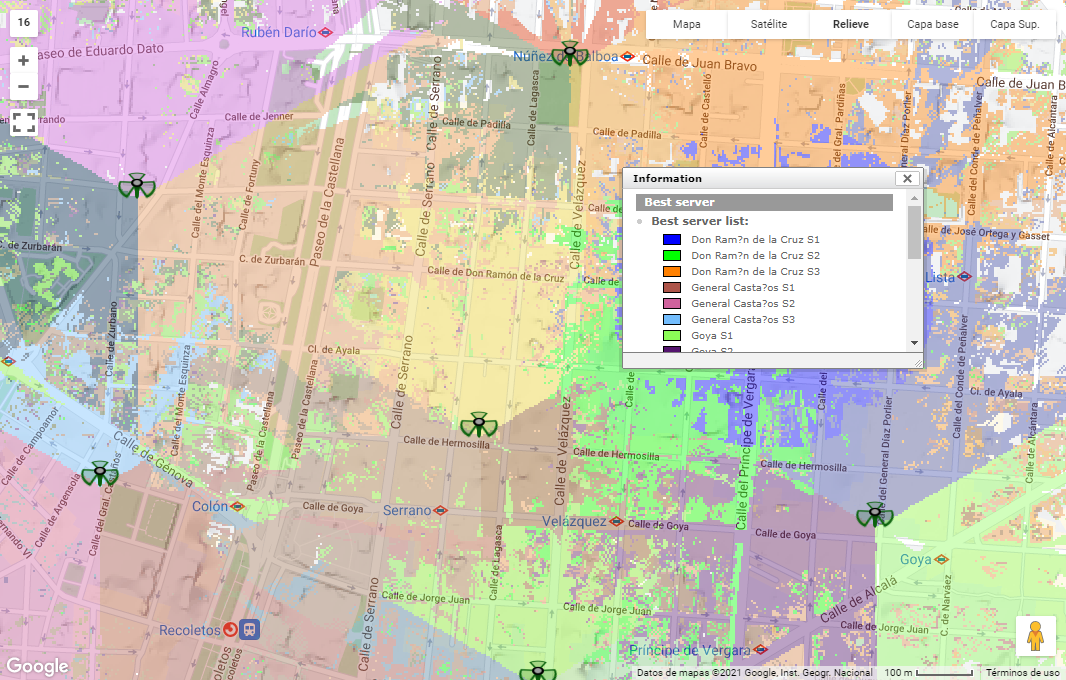Collapse the Best server section header
Viewport: 1066px width, 680px height.
point(764,202)
